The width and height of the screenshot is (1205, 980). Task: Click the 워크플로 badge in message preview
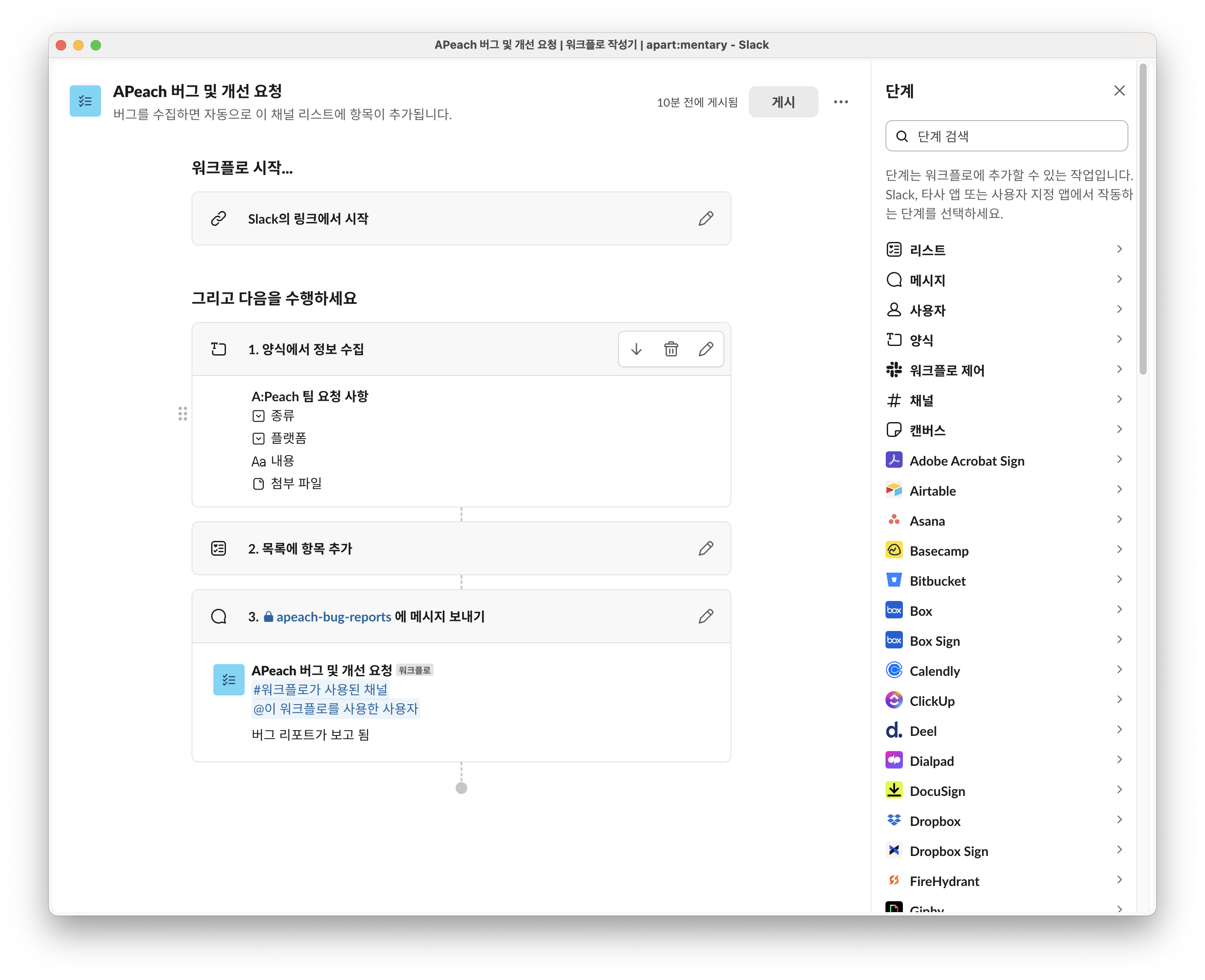(414, 670)
